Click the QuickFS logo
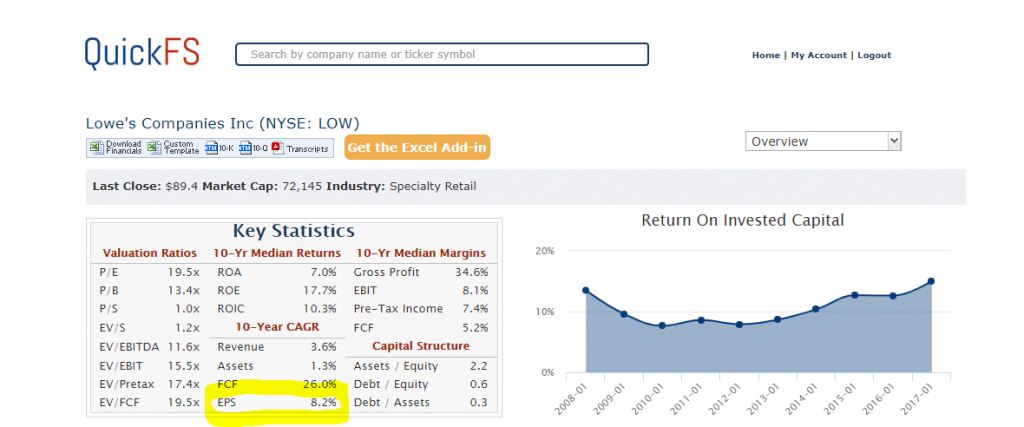Viewport: 1024px width, 427px height. tap(142, 54)
